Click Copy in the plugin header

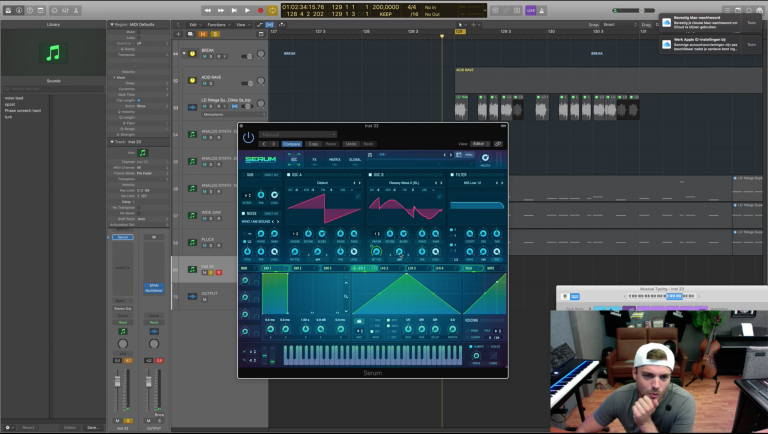pos(313,144)
